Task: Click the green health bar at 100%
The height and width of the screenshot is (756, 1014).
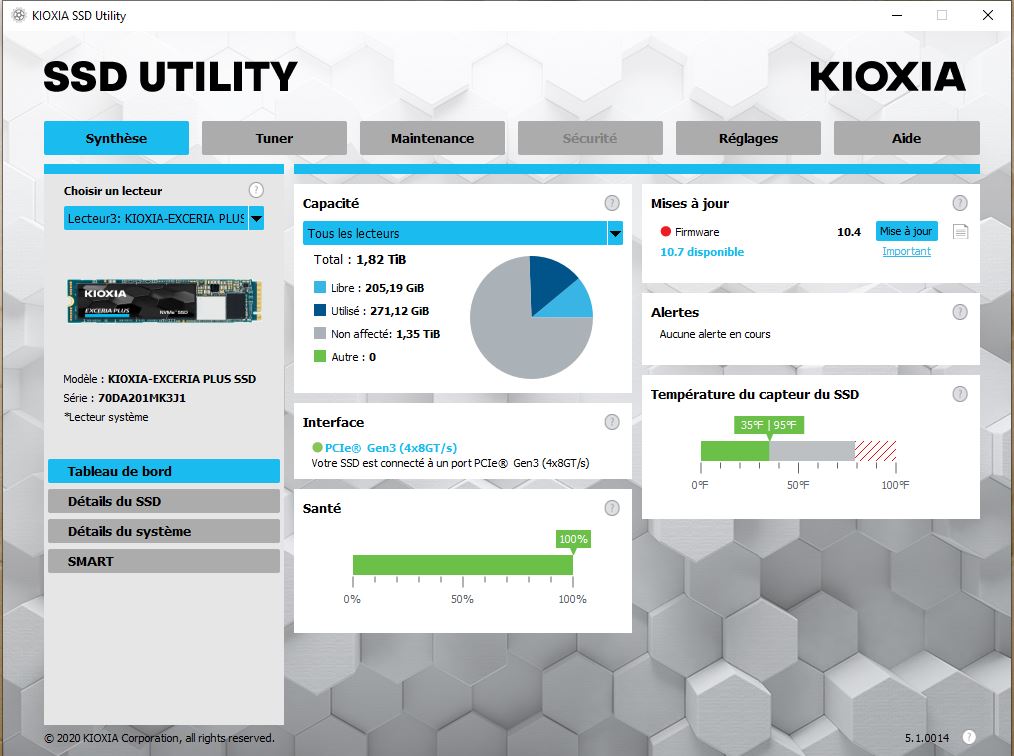Action: 462,565
